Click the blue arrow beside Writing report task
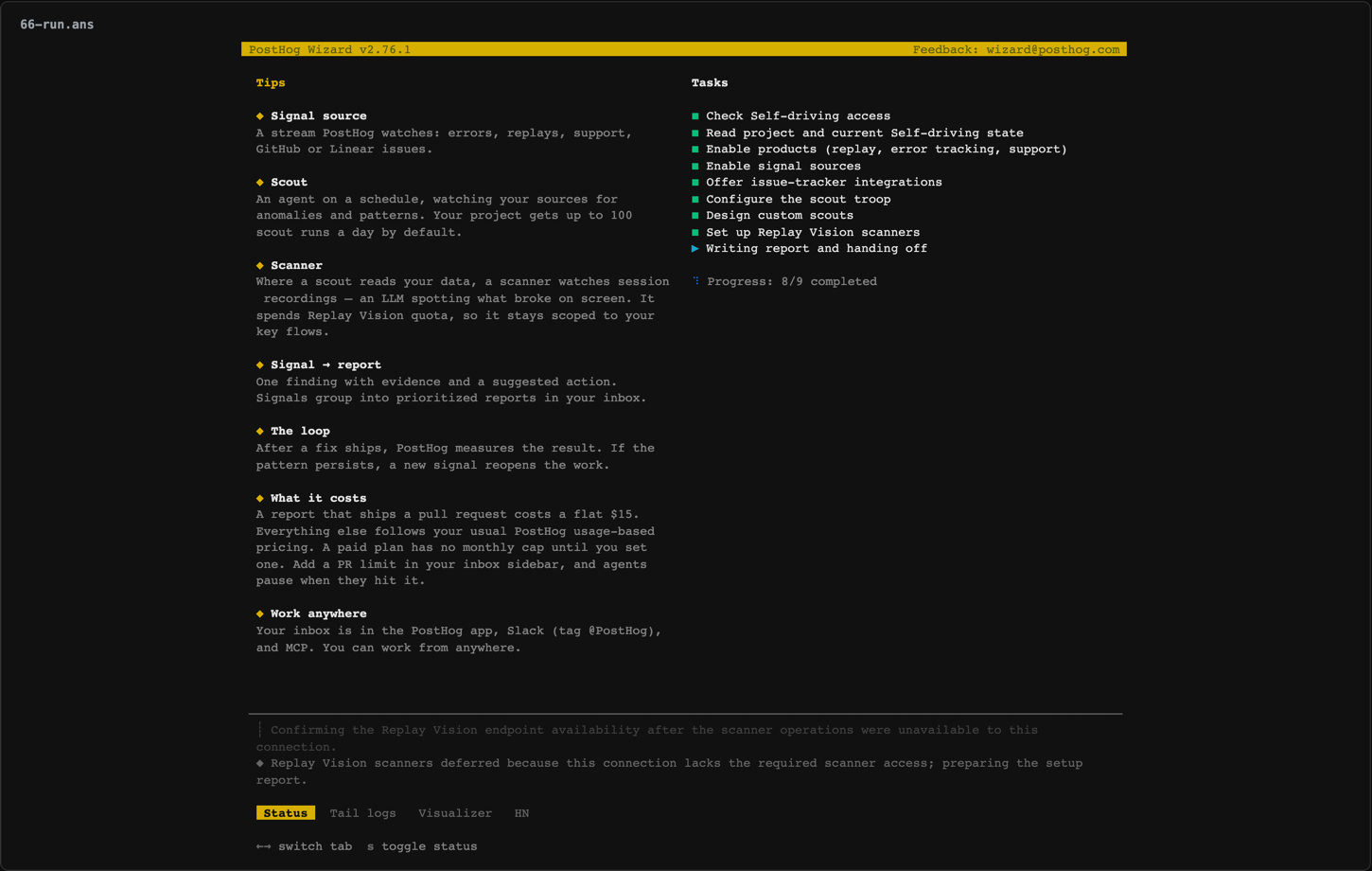The image size is (1372, 871). pos(695,249)
